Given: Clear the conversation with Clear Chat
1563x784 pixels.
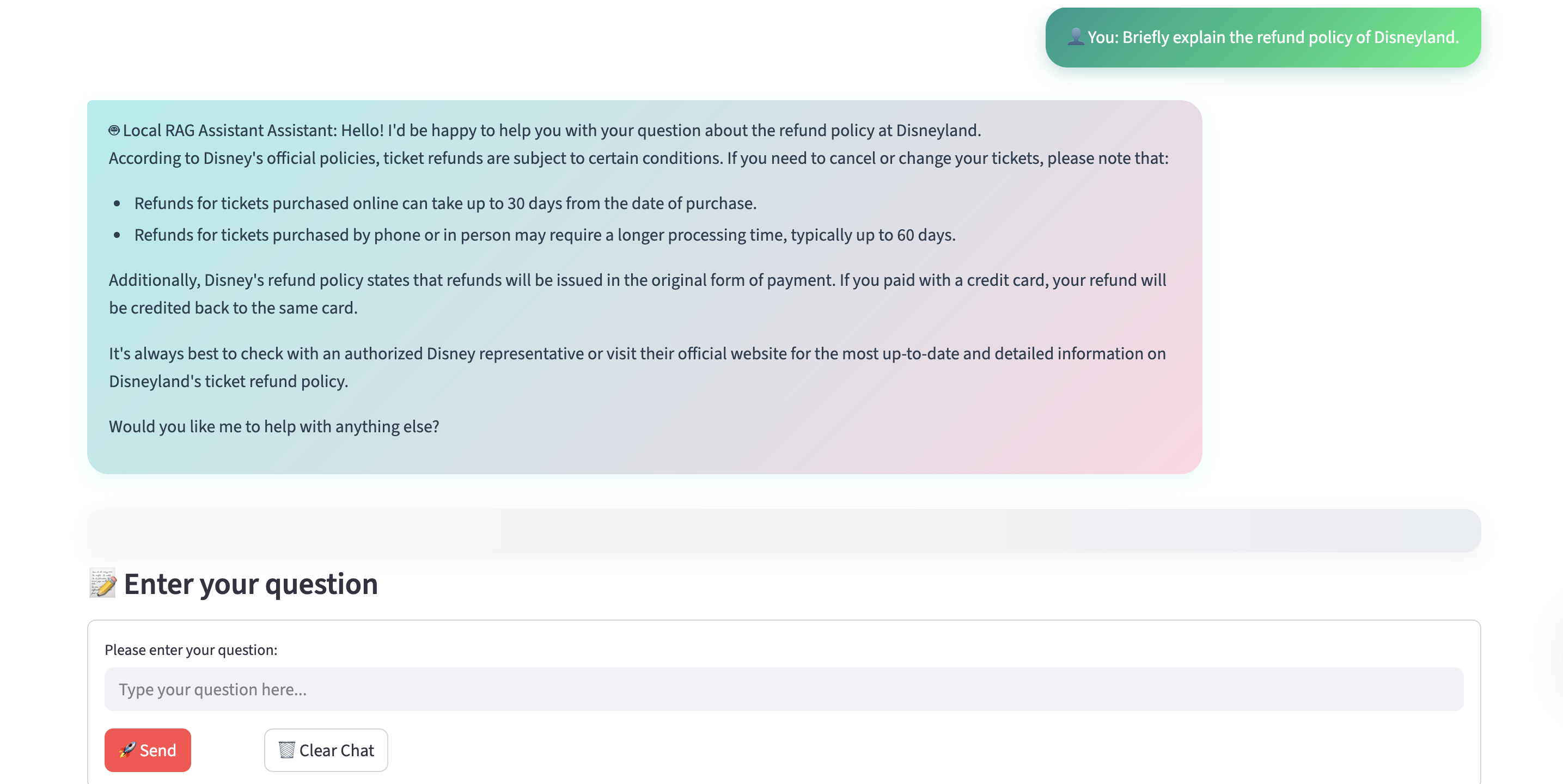Looking at the screenshot, I should tap(326, 750).
